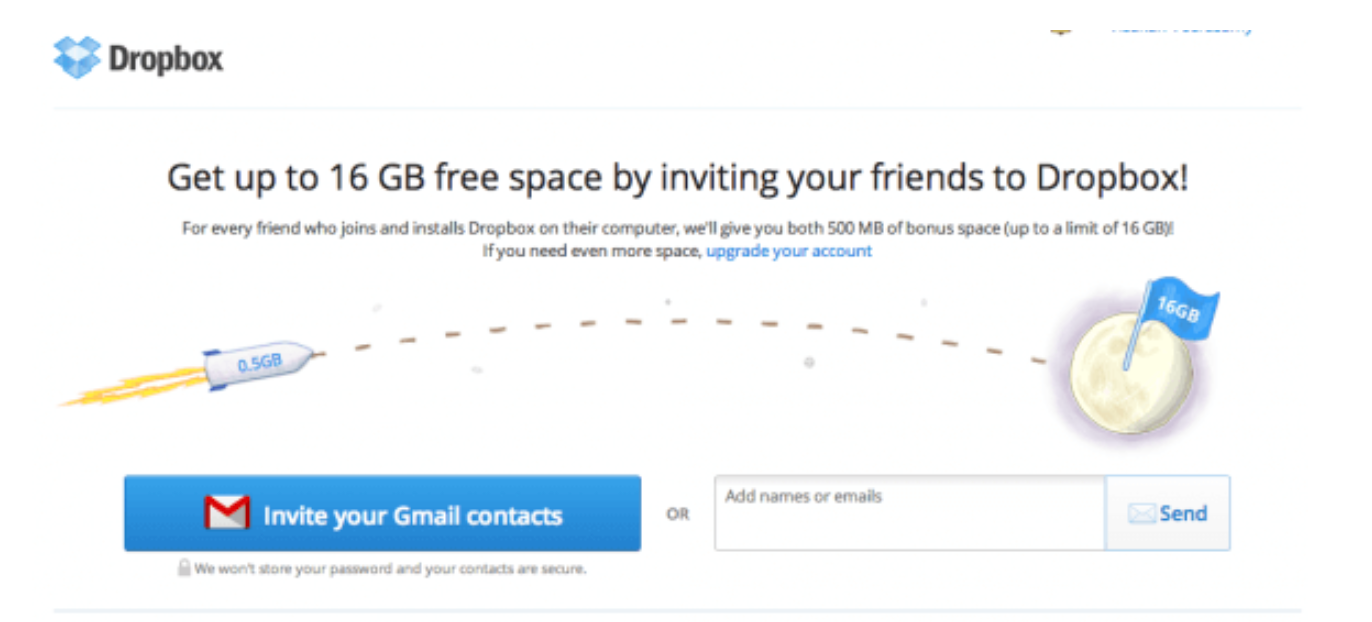Click the rocket labeled 0.5GB
Image resolution: width=1372 pixels, height=622 pixels.
pos(260,362)
